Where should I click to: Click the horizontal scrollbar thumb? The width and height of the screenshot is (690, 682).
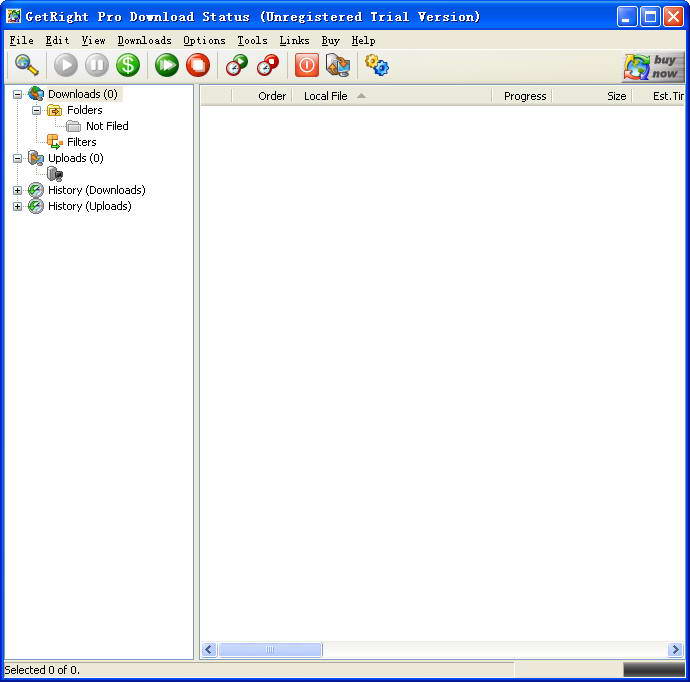[x=270, y=649]
